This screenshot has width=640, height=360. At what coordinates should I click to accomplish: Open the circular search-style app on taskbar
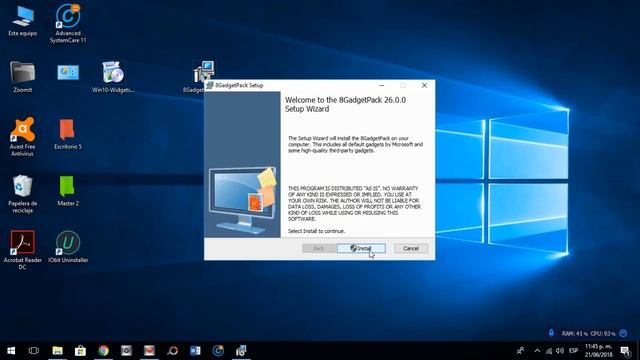(173, 351)
